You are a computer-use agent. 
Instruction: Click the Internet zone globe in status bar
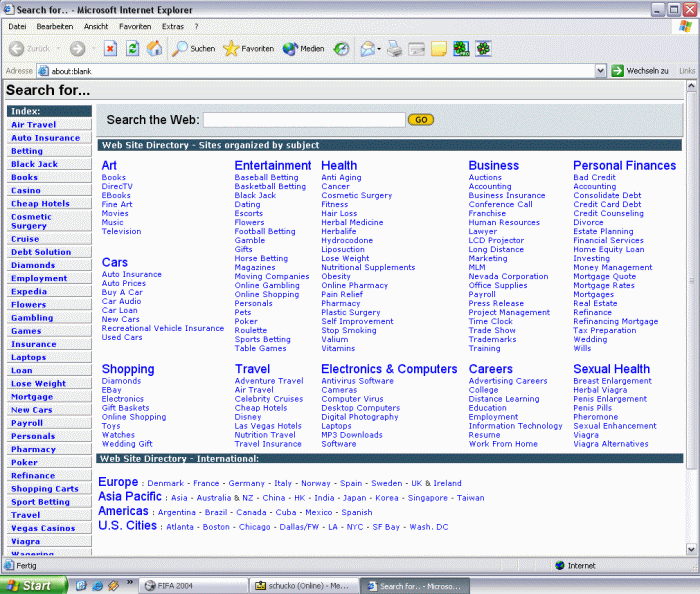(x=560, y=565)
